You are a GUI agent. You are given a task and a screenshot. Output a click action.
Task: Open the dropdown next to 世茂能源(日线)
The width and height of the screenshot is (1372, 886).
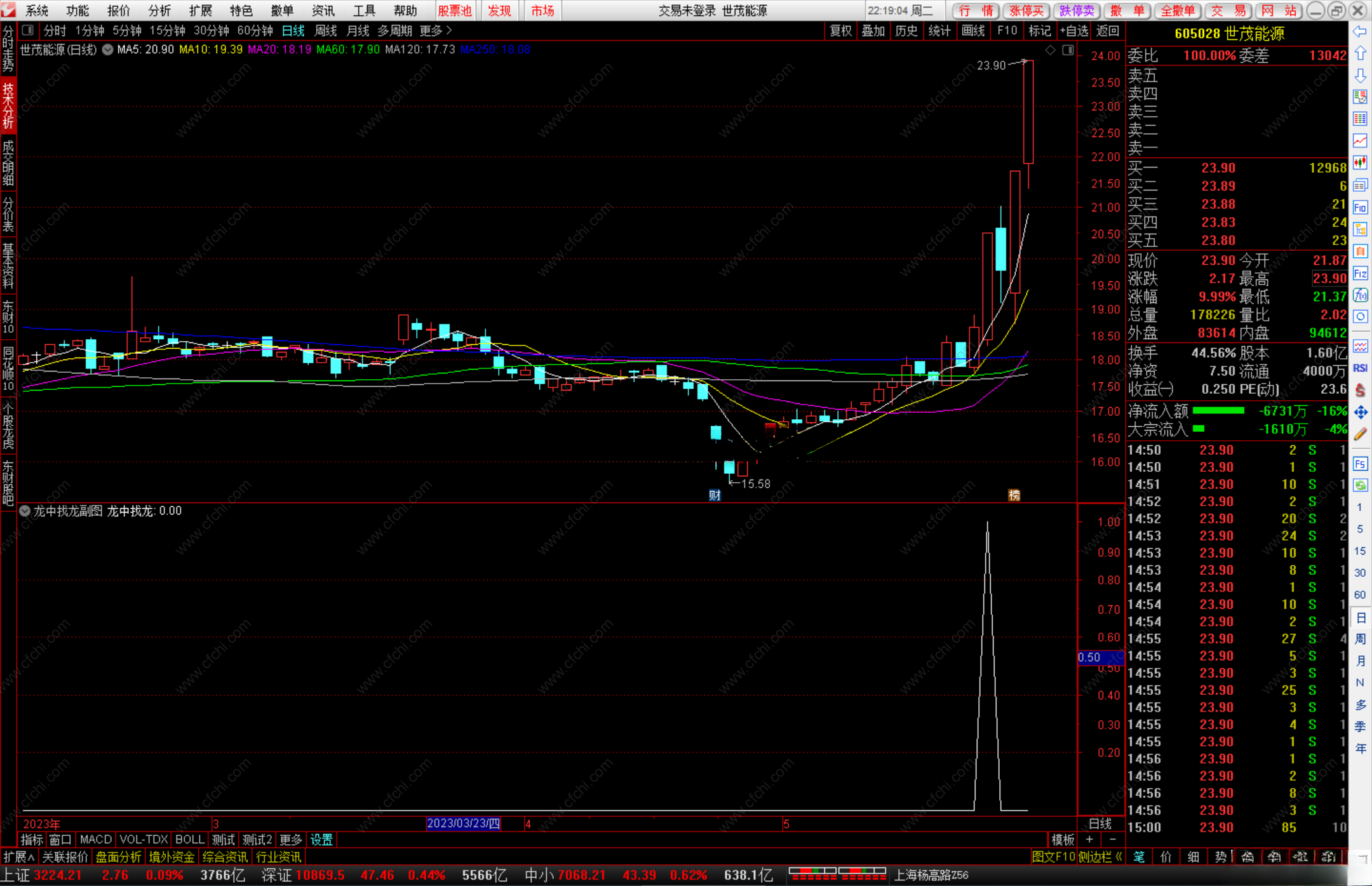click(x=108, y=50)
